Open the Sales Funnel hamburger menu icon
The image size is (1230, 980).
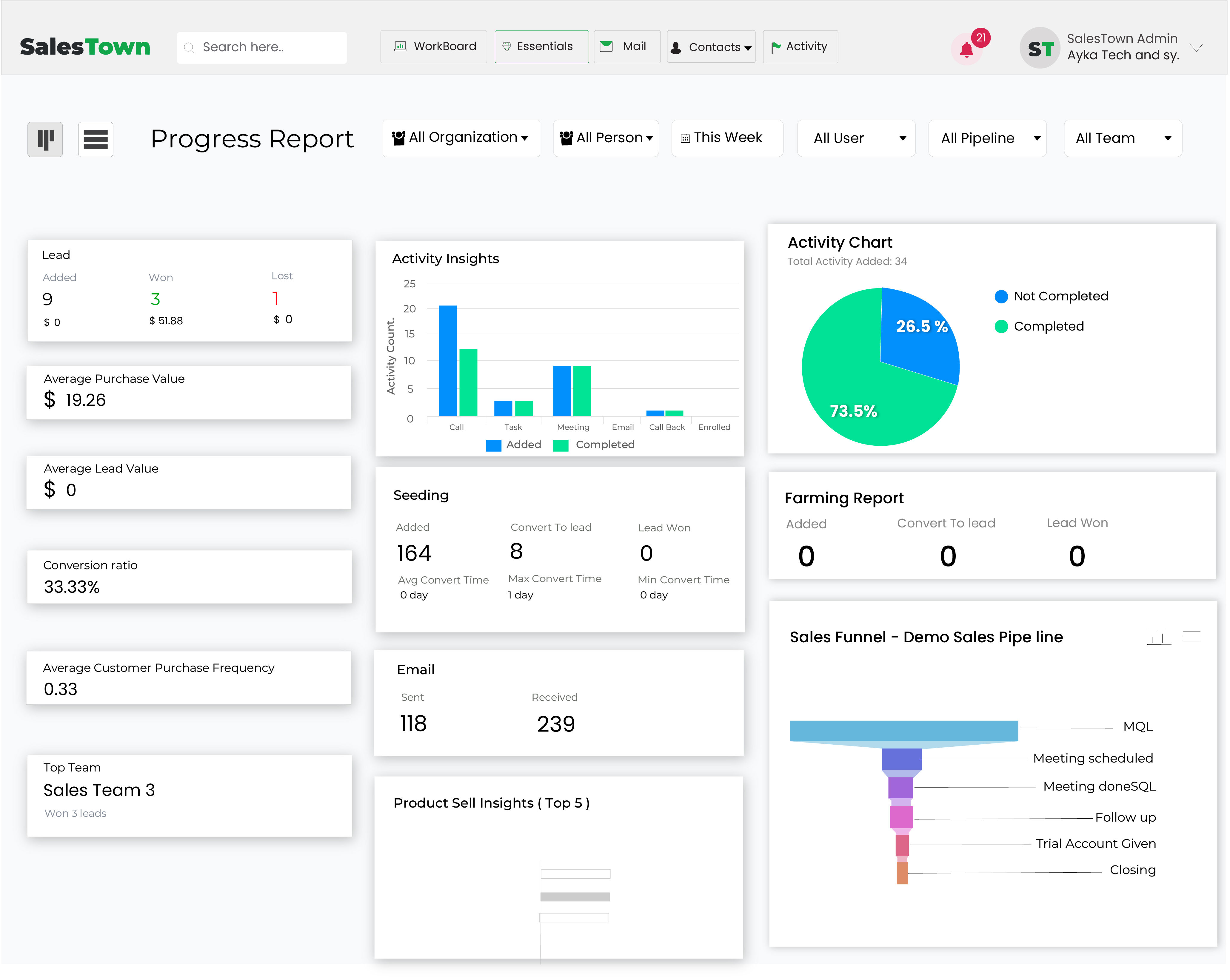(1192, 636)
